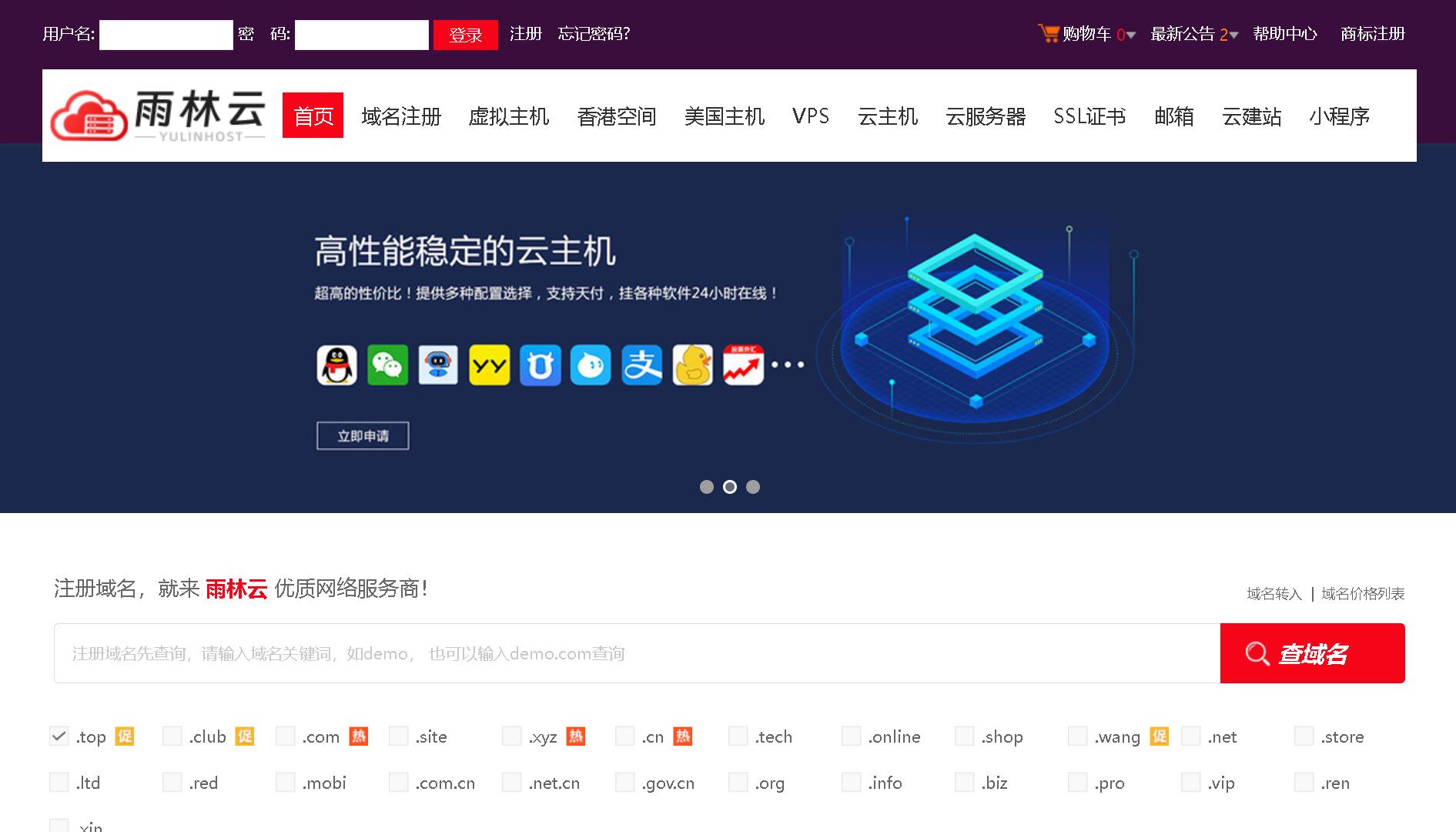Image resolution: width=1456 pixels, height=832 pixels.
Task: Expand the 购物车 dropdown arrow
Action: (x=1131, y=35)
